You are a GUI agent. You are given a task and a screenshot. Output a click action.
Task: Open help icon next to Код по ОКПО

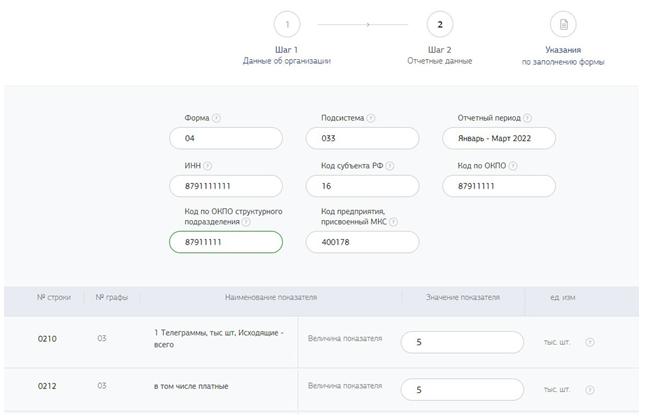point(513,166)
